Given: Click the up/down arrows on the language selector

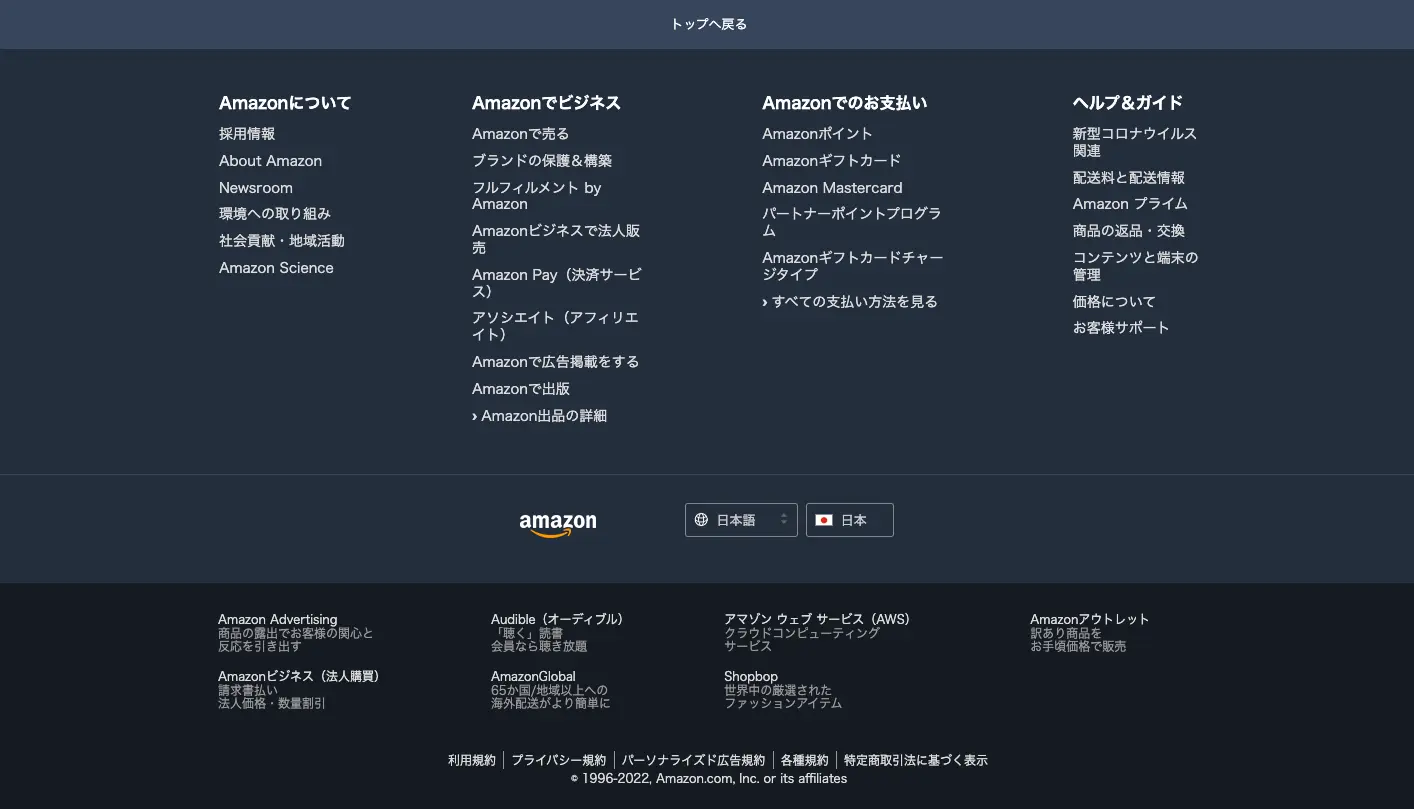Looking at the screenshot, I should [784, 520].
